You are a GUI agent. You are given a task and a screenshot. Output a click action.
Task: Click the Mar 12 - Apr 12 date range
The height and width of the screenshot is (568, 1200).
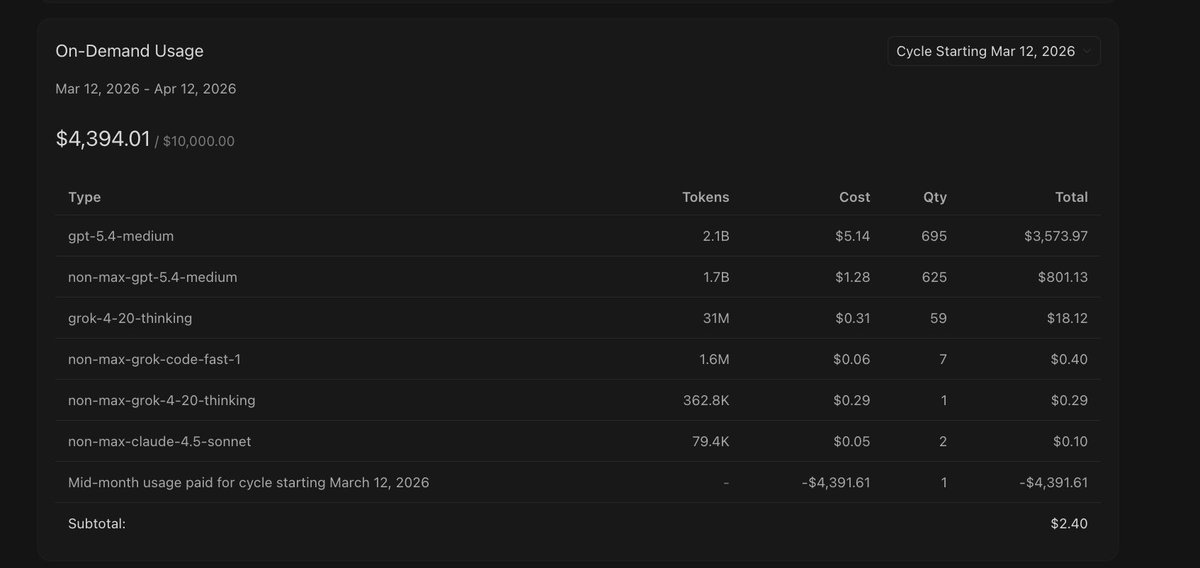tap(146, 89)
